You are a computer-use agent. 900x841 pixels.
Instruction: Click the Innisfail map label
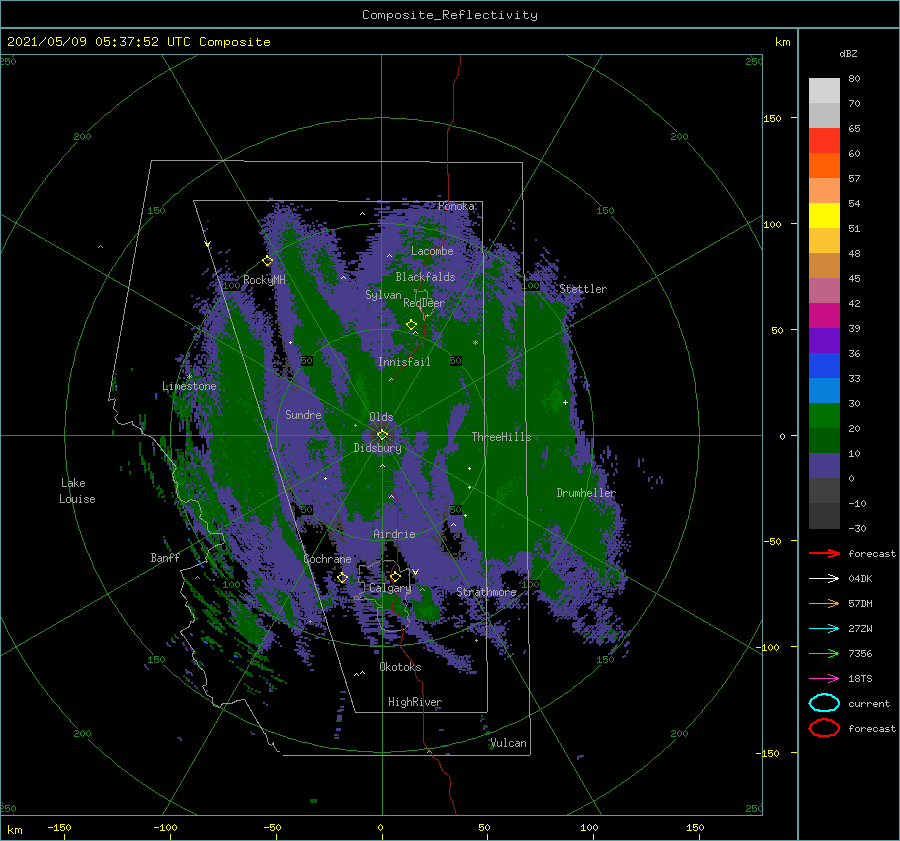click(404, 362)
